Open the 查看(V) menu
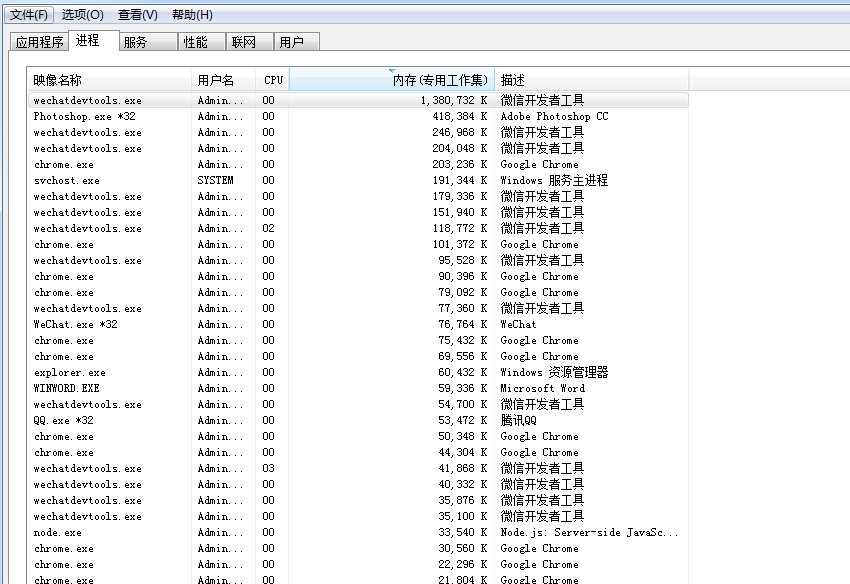850x584 pixels. [x=138, y=15]
